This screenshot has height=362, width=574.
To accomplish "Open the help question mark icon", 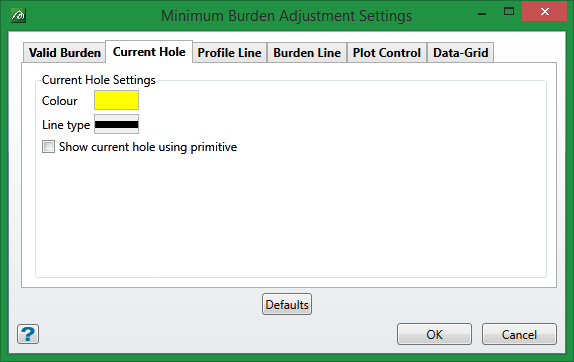I will click(28, 334).
